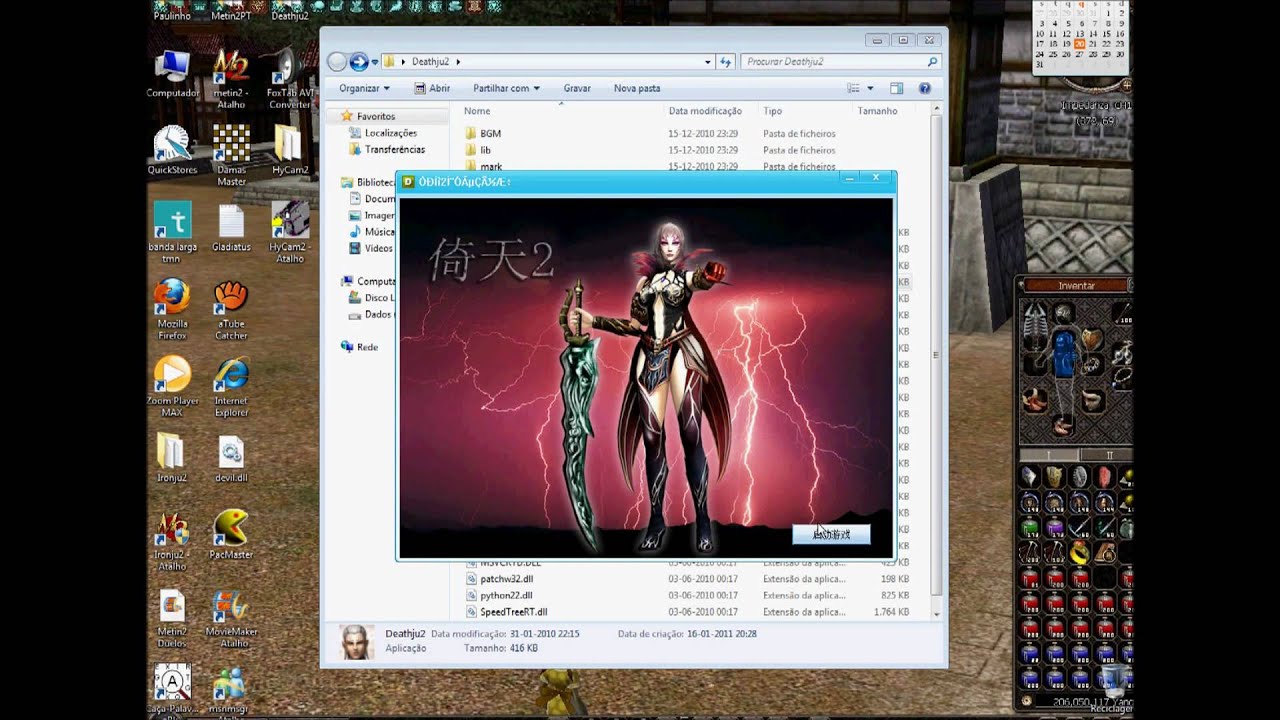Open the Computador desktop icon
The image size is (1280, 720).
click(172, 74)
